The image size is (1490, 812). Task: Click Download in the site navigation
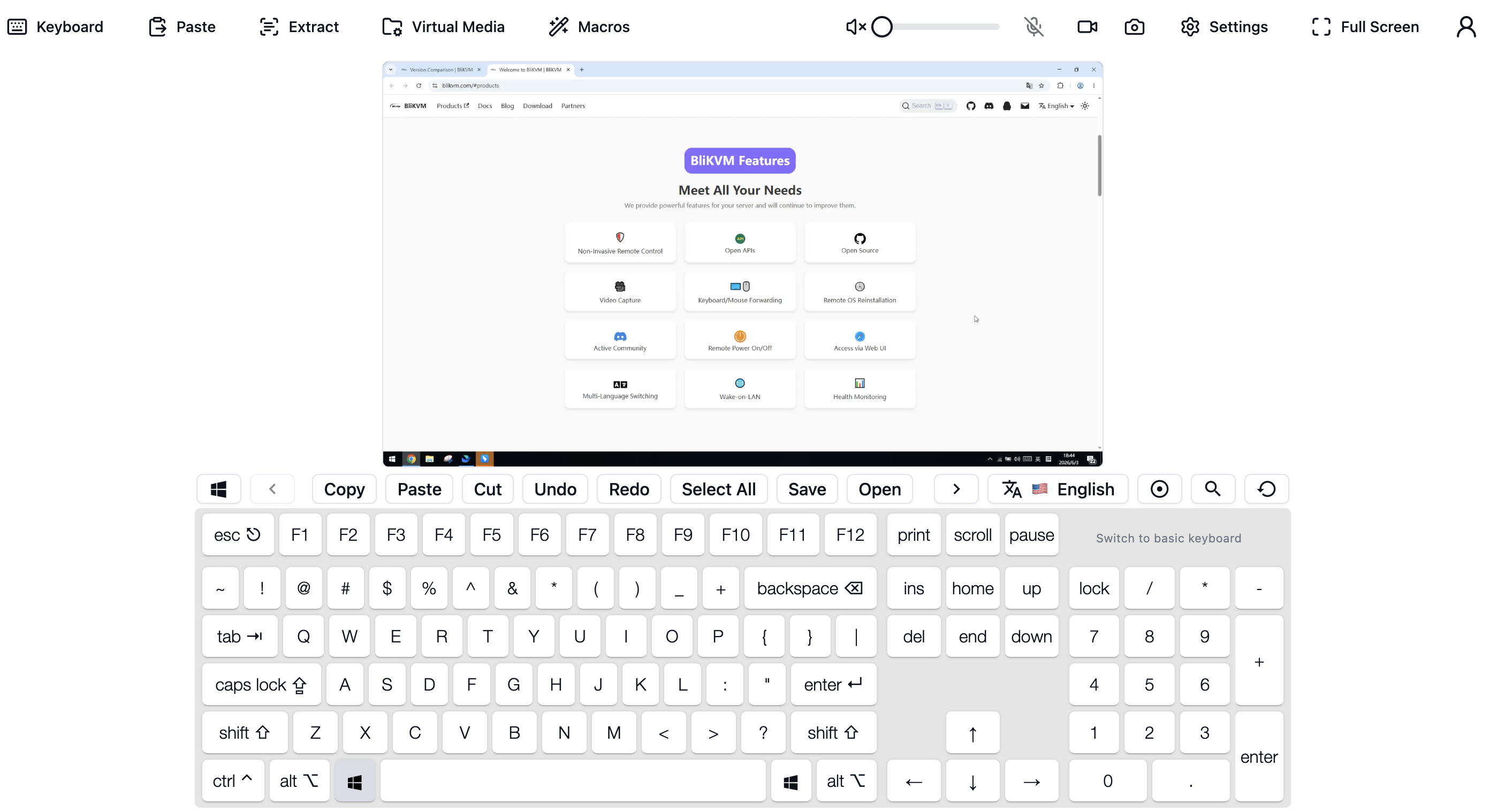click(x=537, y=106)
